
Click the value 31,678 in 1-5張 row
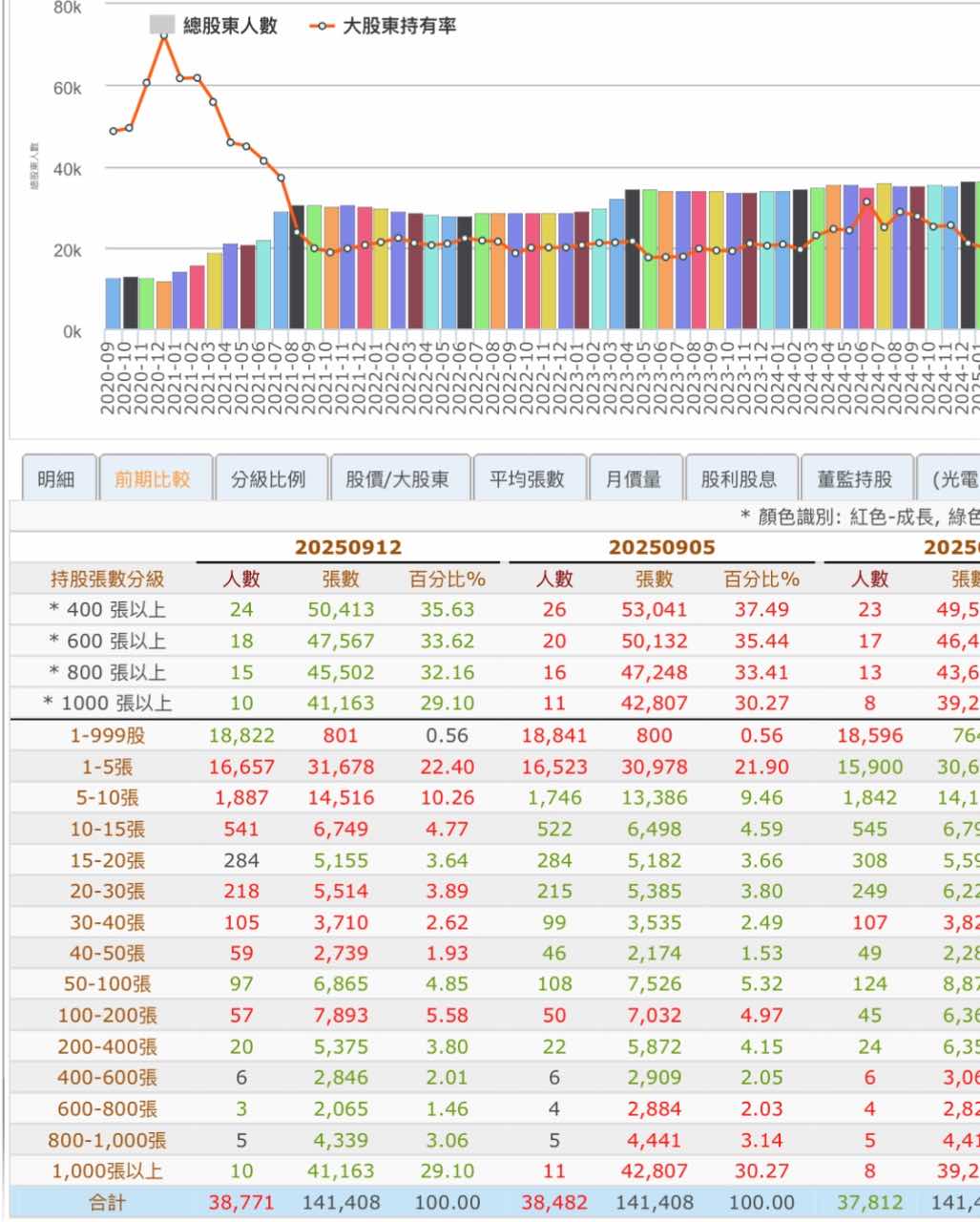click(341, 767)
